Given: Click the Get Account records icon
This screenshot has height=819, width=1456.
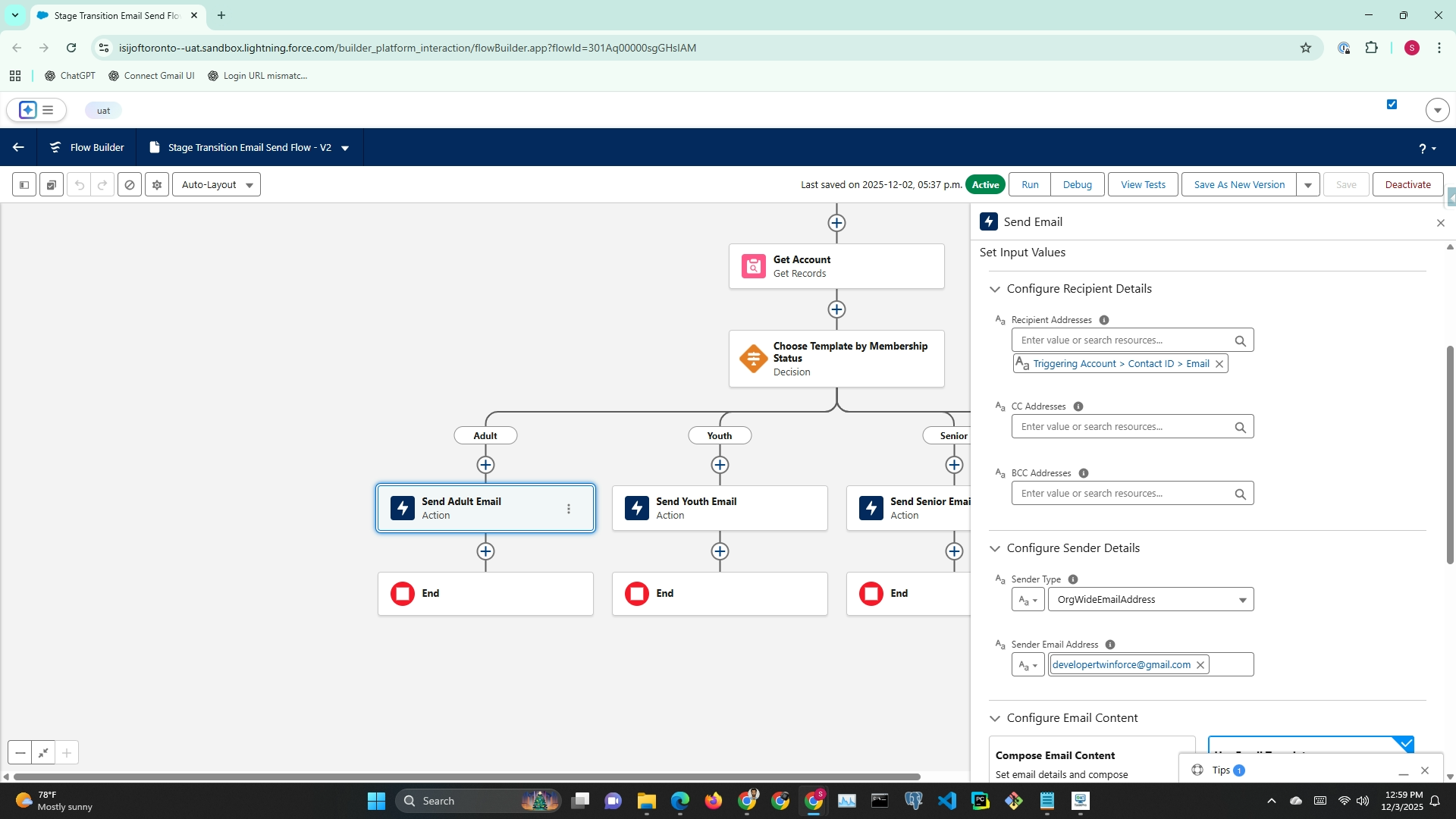Looking at the screenshot, I should coord(753,266).
